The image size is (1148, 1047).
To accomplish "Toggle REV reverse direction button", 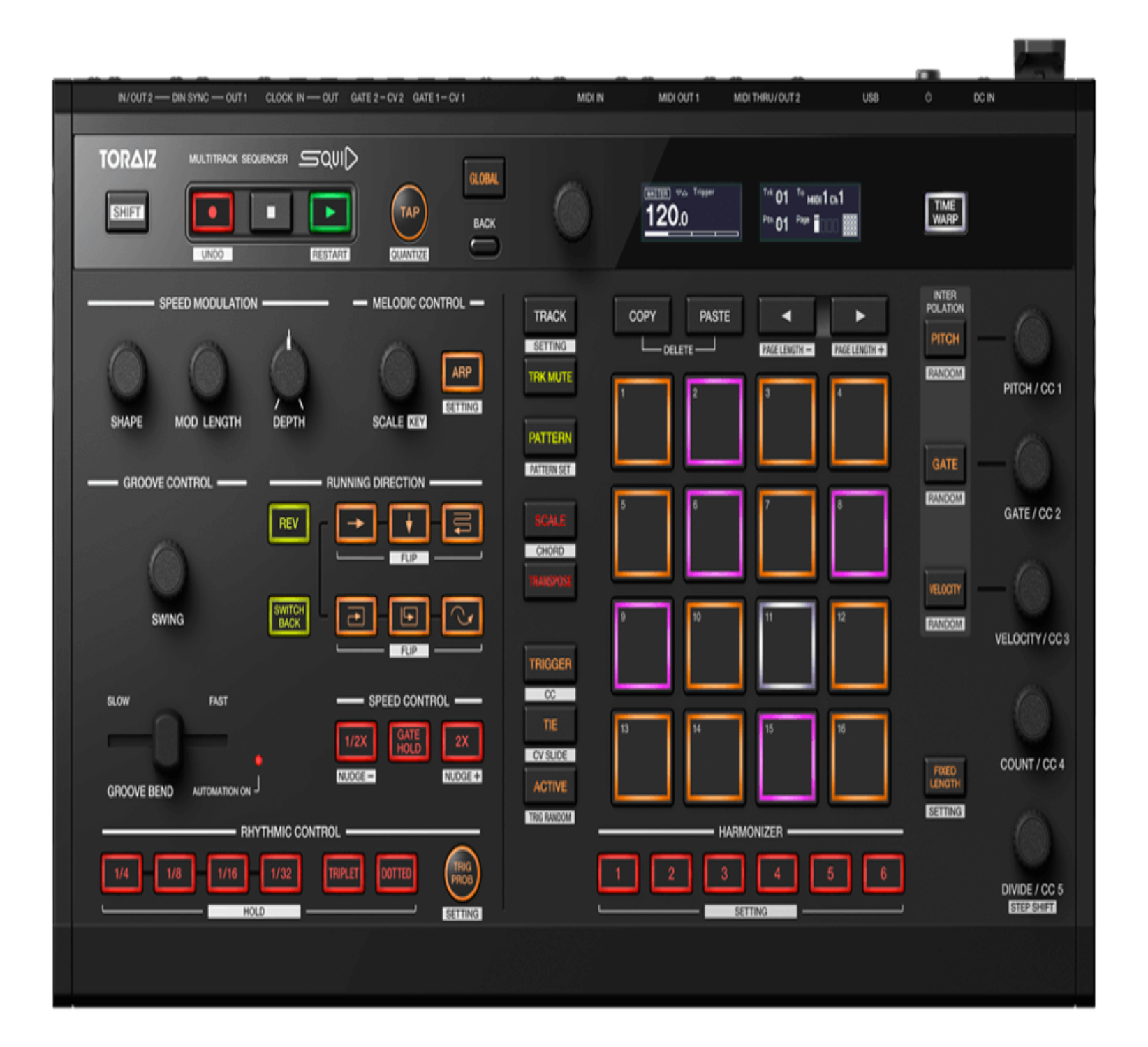I will 288,523.
